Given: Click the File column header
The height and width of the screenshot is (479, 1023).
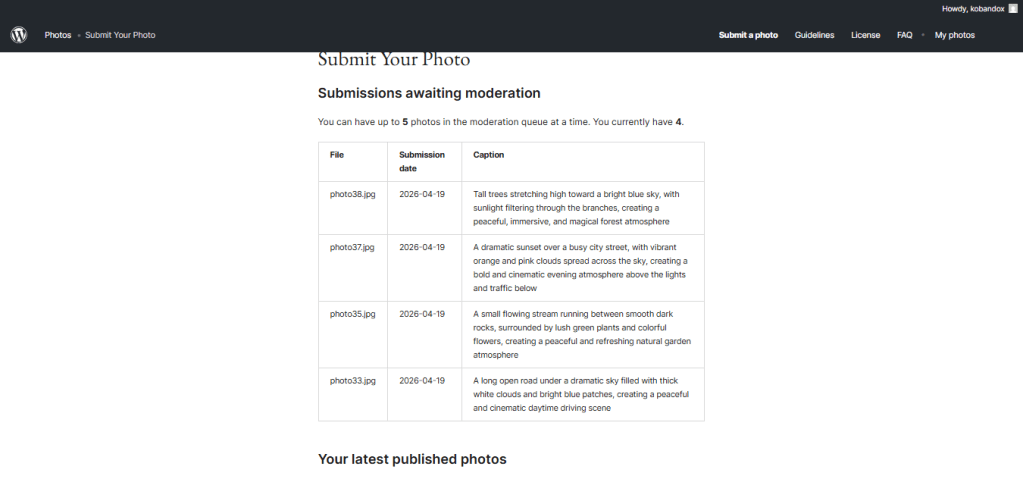Looking at the screenshot, I should tap(336, 155).
